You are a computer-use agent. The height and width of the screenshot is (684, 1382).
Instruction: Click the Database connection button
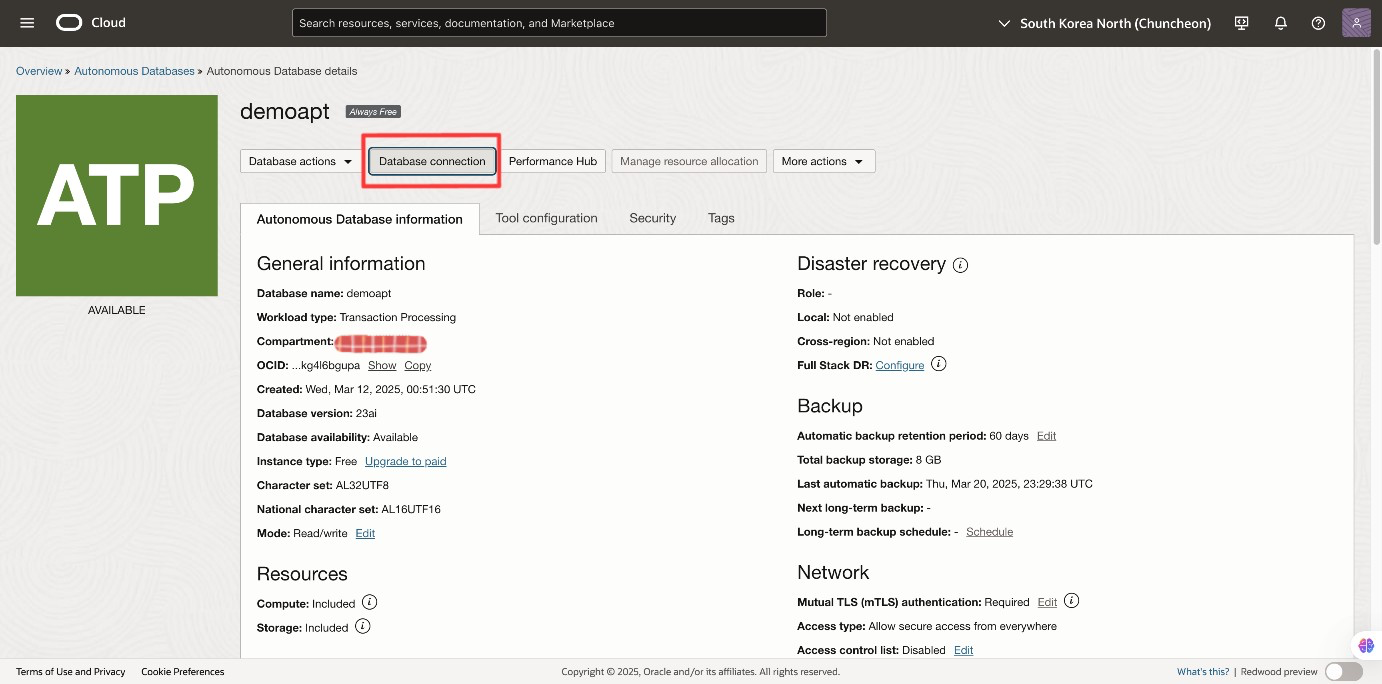[x=432, y=161]
